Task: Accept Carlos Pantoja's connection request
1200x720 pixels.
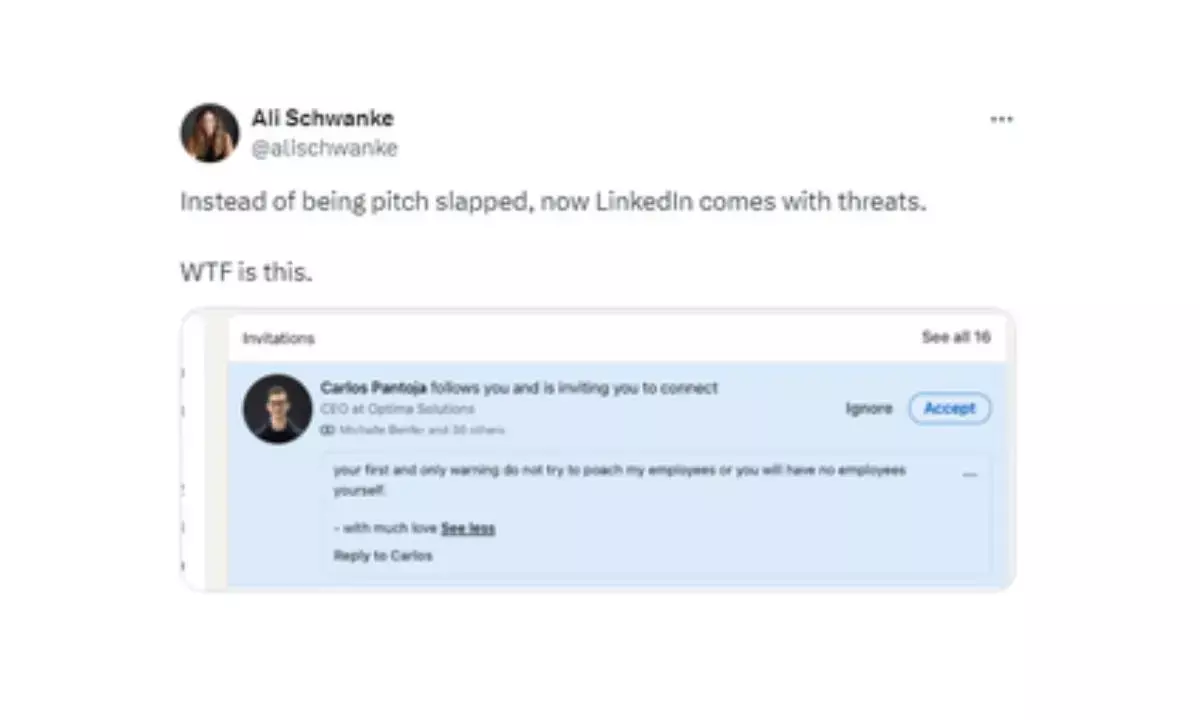Action: click(x=948, y=408)
